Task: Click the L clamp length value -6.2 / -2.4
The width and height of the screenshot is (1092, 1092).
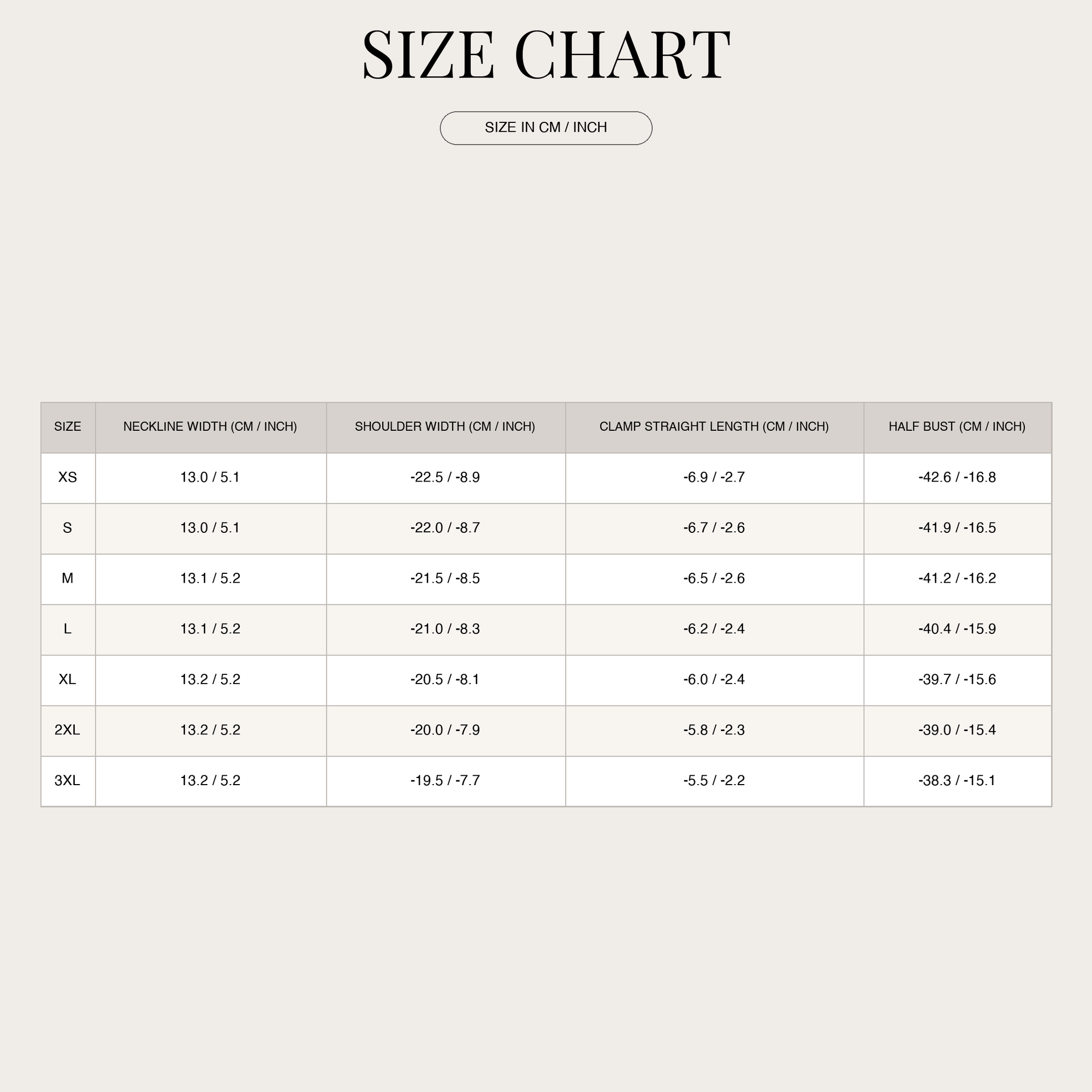Action: 714,629
